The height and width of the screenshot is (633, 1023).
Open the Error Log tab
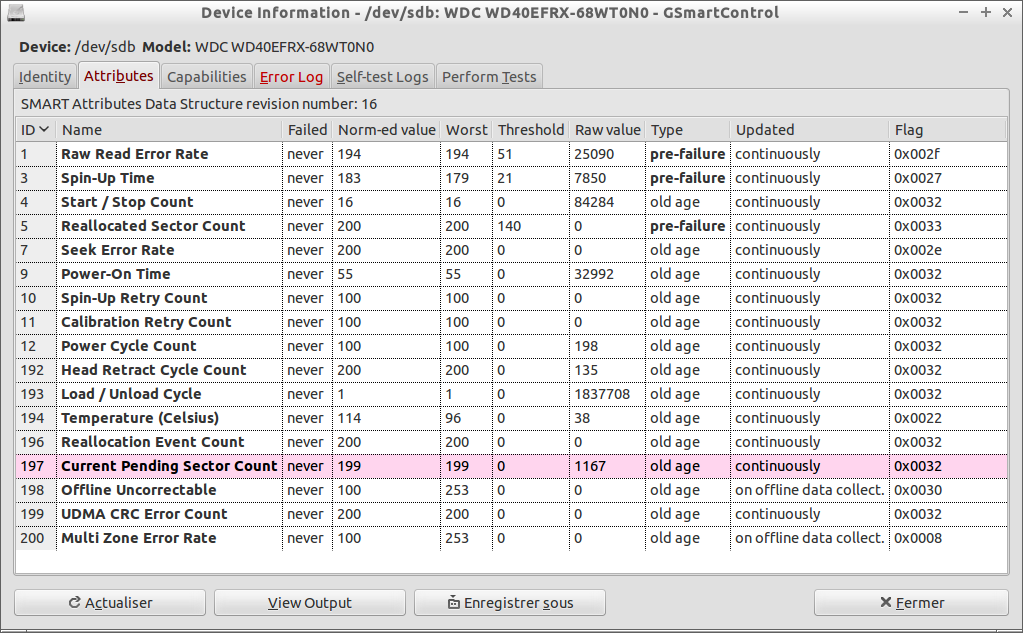pyautogui.click(x=292, y=76)
